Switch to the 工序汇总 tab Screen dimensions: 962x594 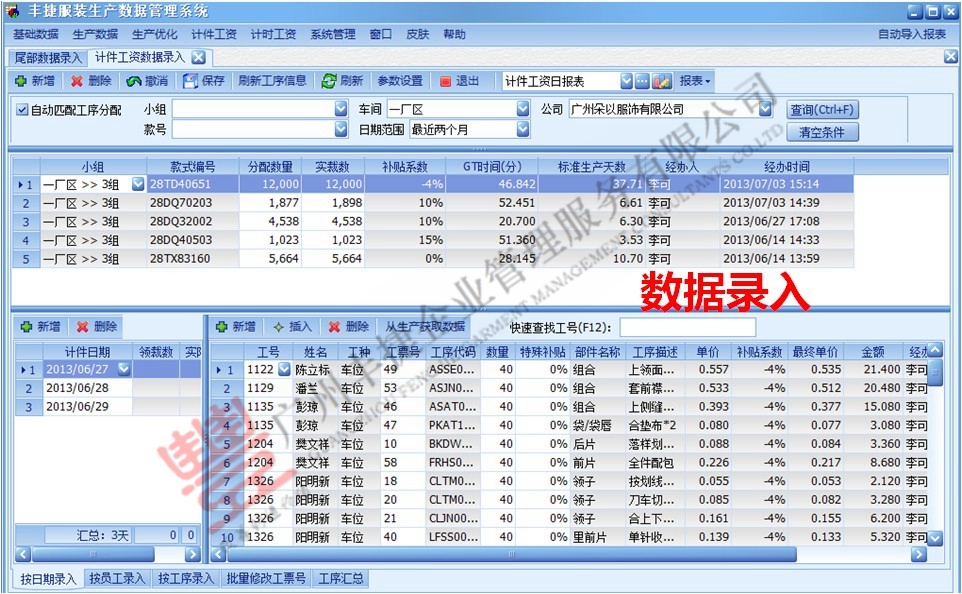point(341,578)
